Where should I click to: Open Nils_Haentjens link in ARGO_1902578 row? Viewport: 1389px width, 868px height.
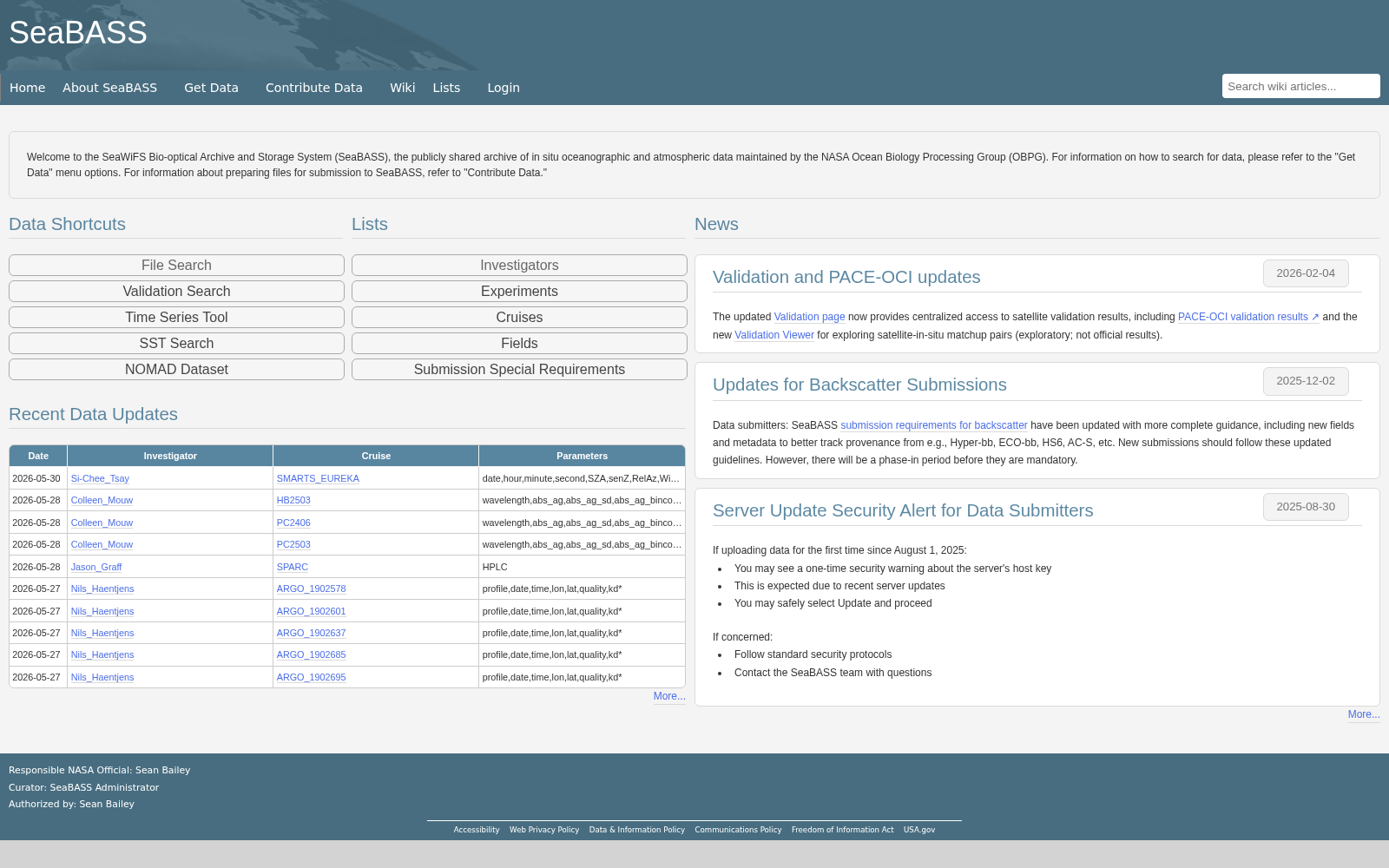pos(102,589)
